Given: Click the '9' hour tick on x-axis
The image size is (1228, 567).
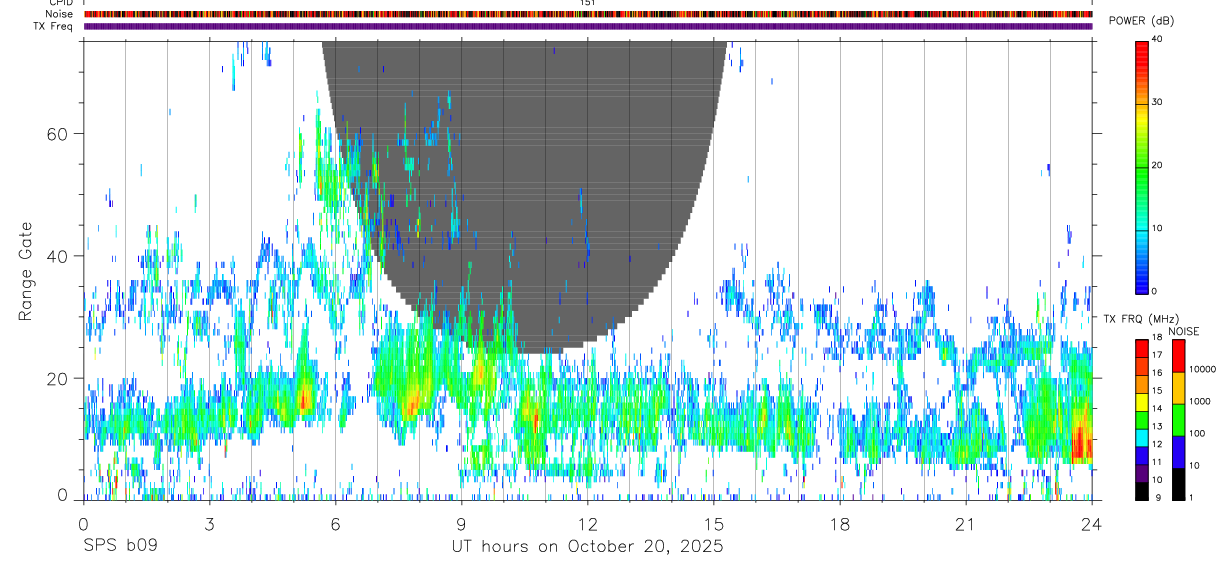Looking at the screenshot, I should coord(461,523).
